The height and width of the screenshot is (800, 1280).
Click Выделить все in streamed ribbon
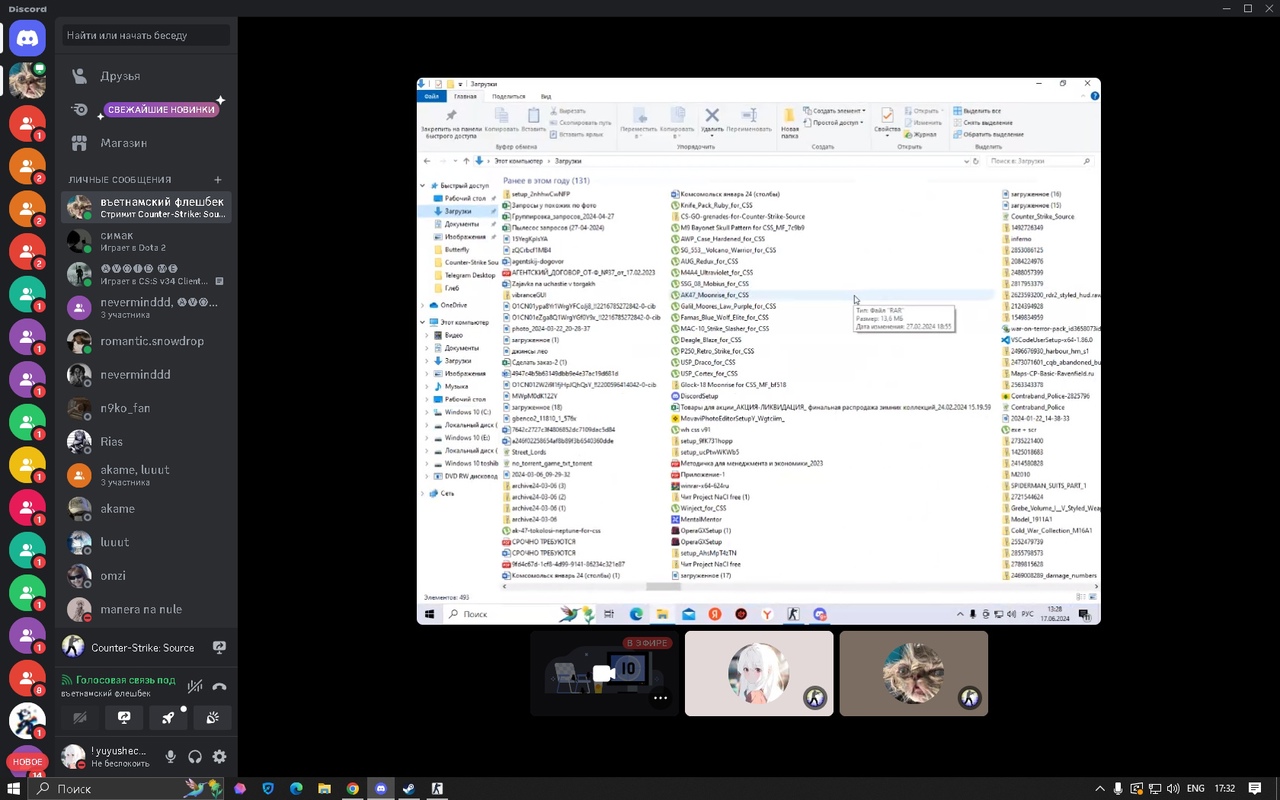(x=977, y=111)
